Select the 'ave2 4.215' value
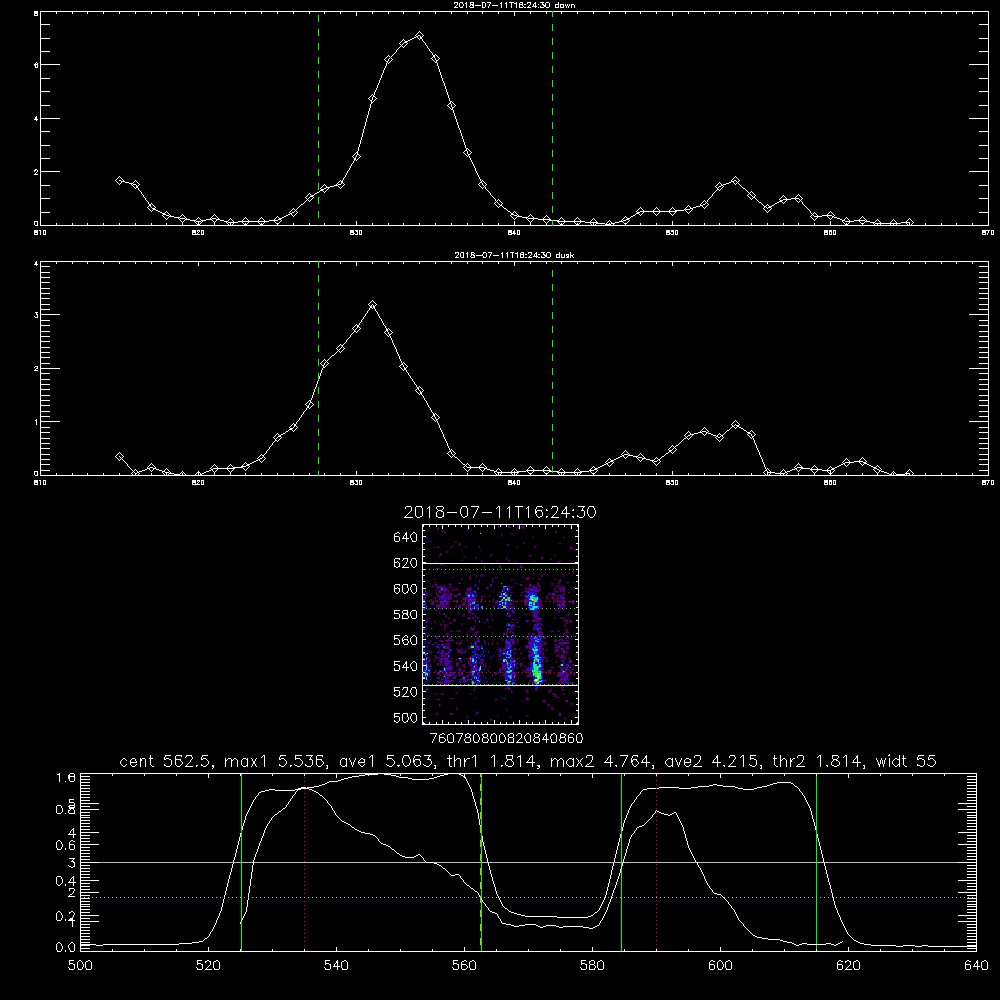 711,761
